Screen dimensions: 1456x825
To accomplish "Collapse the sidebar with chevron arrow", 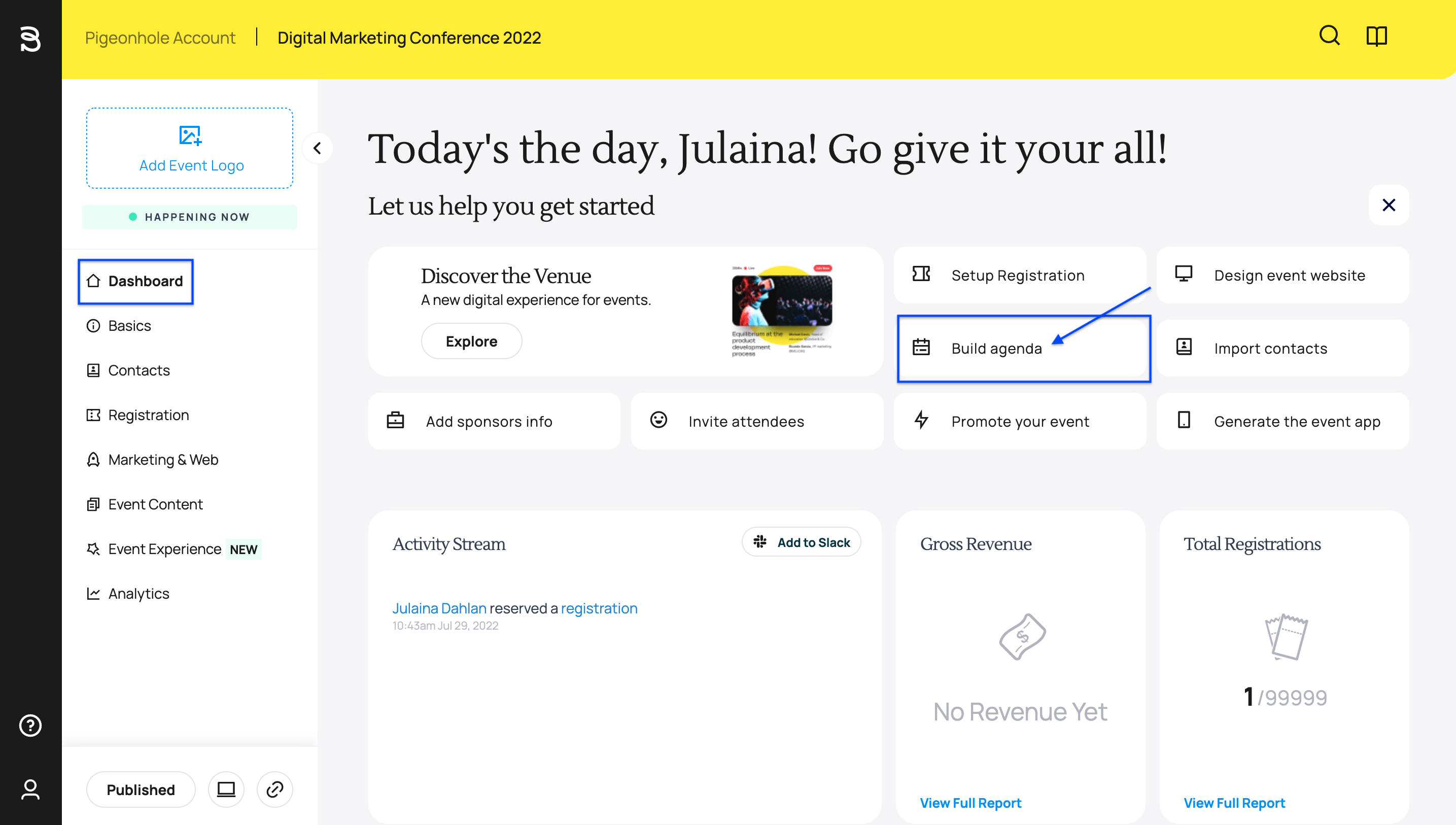I will pos(317,149).
